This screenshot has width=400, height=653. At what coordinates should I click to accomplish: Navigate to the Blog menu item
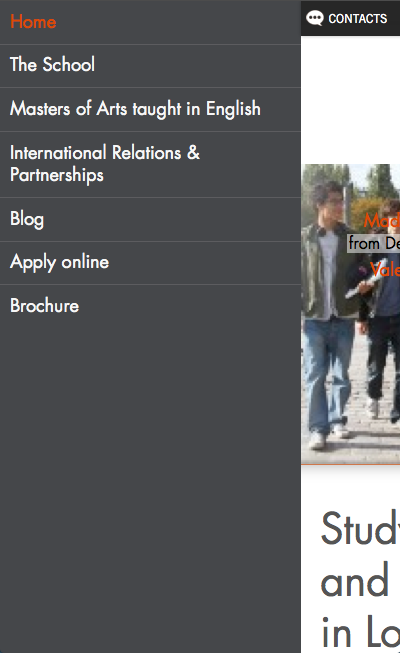[150, 219]
